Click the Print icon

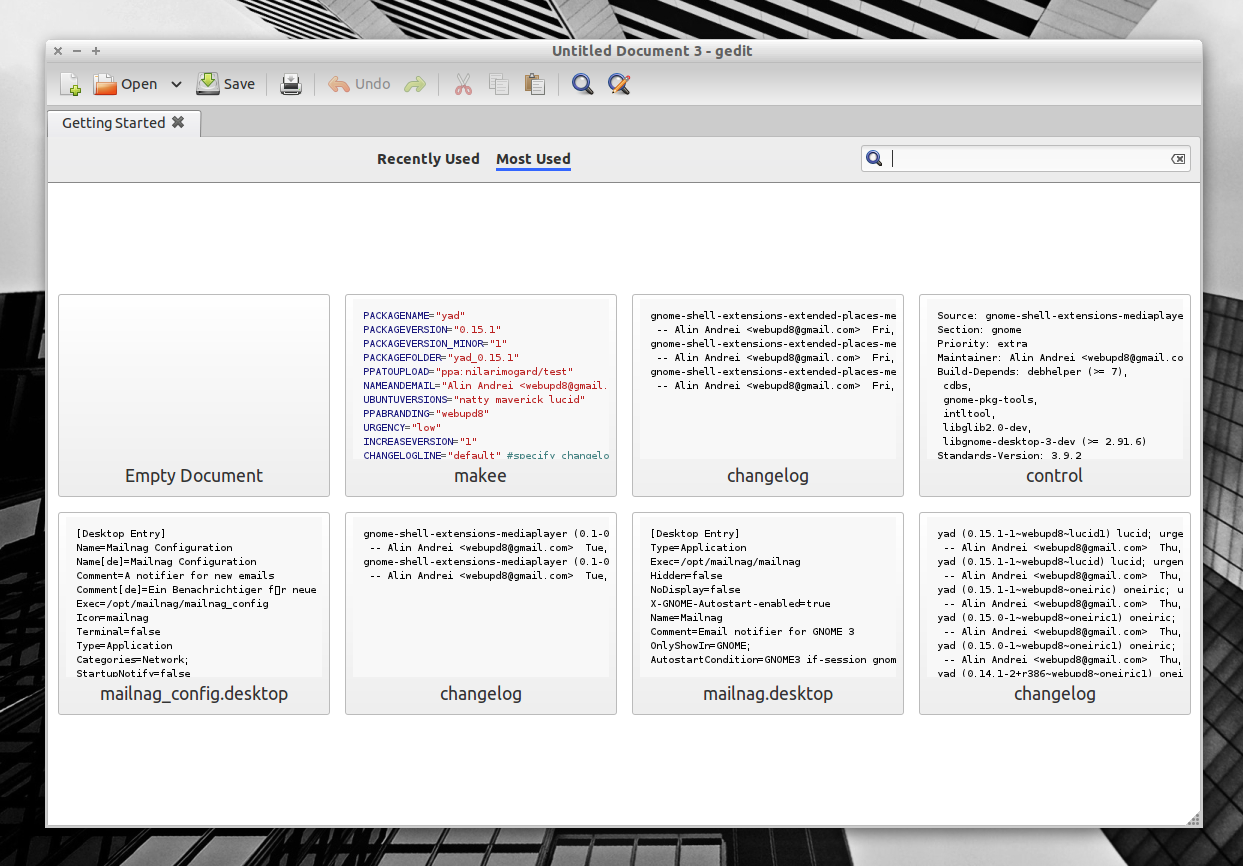coord(291,84)
